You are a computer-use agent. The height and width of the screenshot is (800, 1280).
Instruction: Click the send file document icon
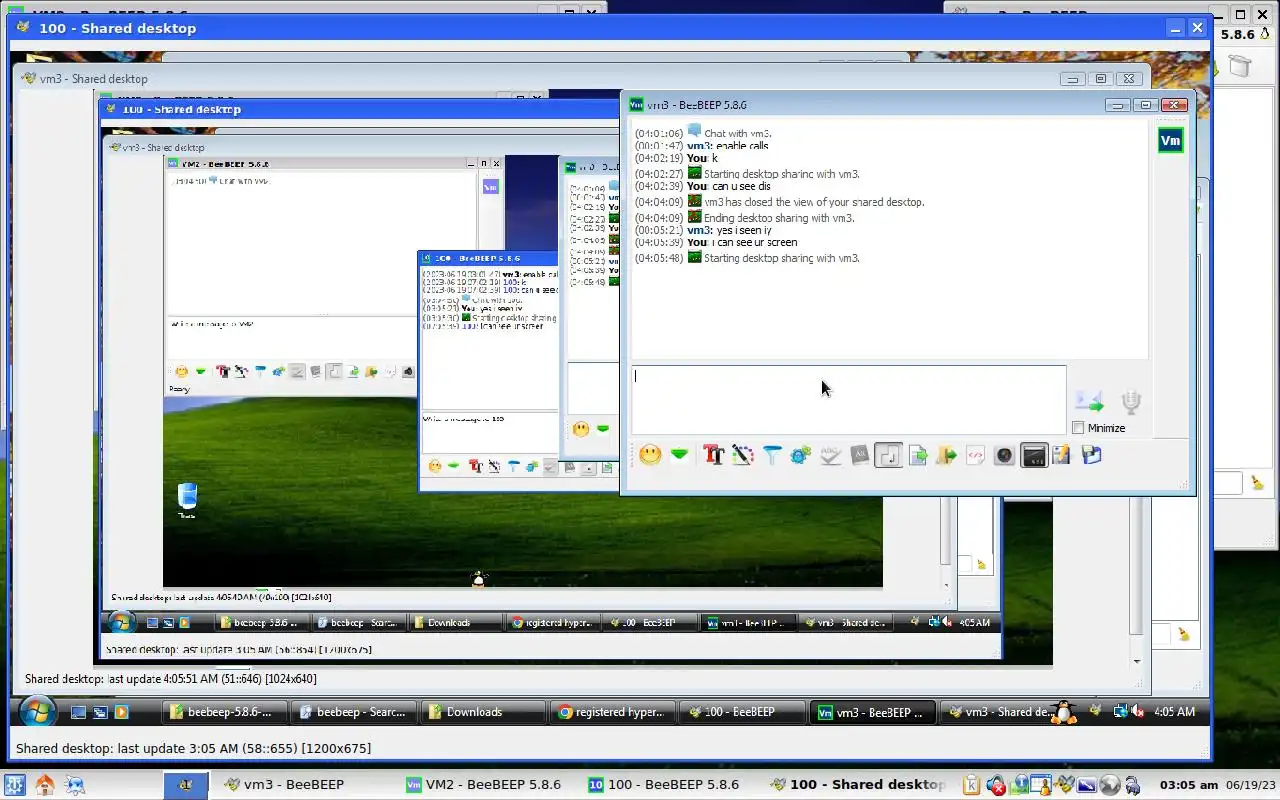tap(918, 455)
